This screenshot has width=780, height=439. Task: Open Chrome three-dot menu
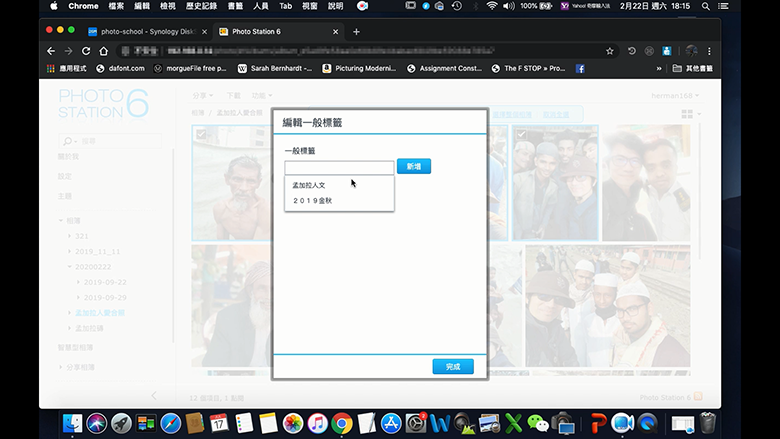coord(709,51)
